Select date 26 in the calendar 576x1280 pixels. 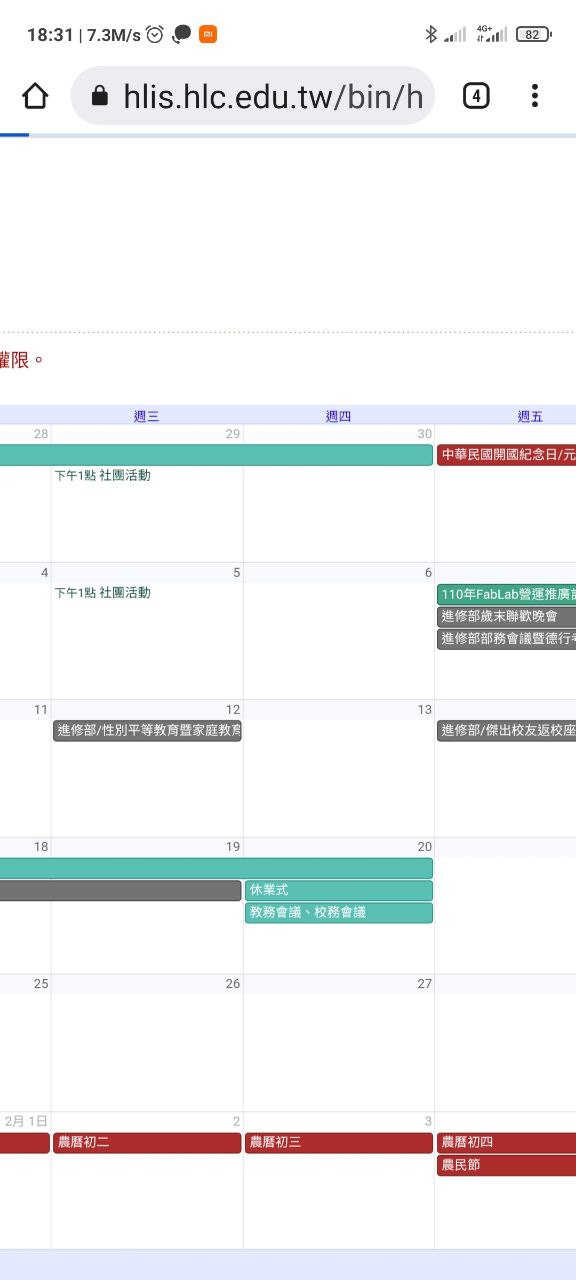point(232,984)
